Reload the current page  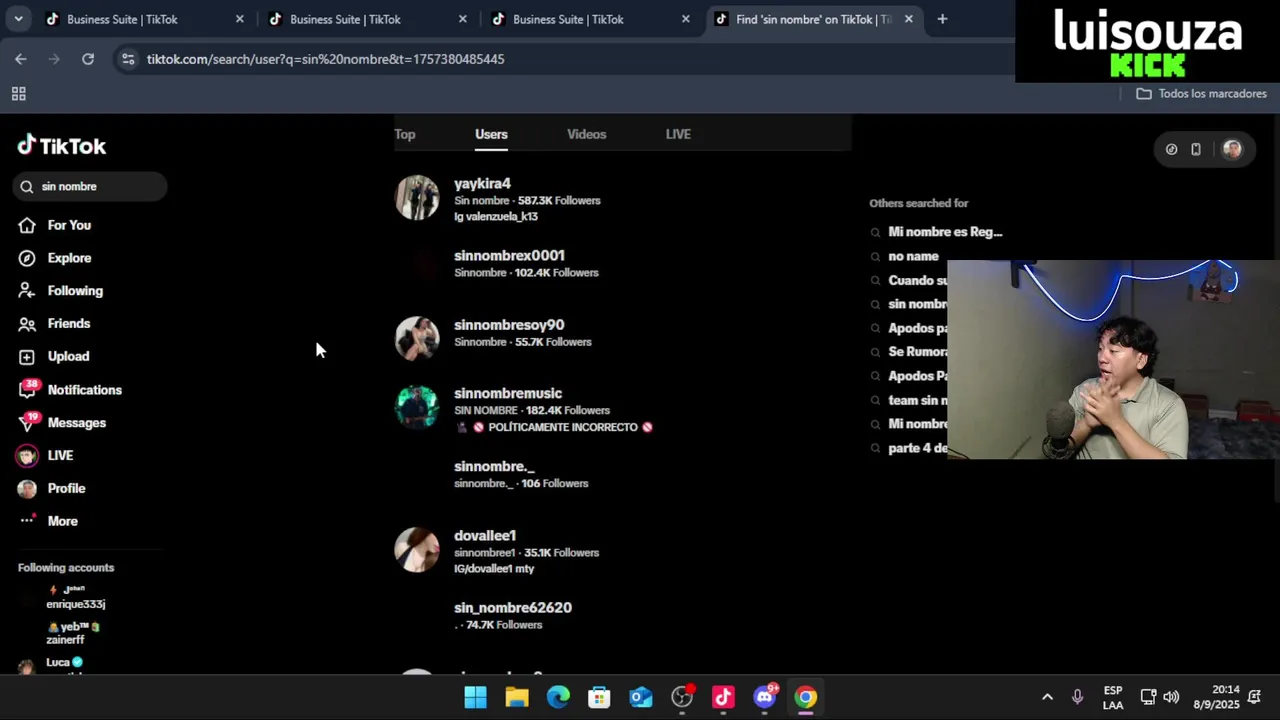pyautogui.click(x=88, y=59)
